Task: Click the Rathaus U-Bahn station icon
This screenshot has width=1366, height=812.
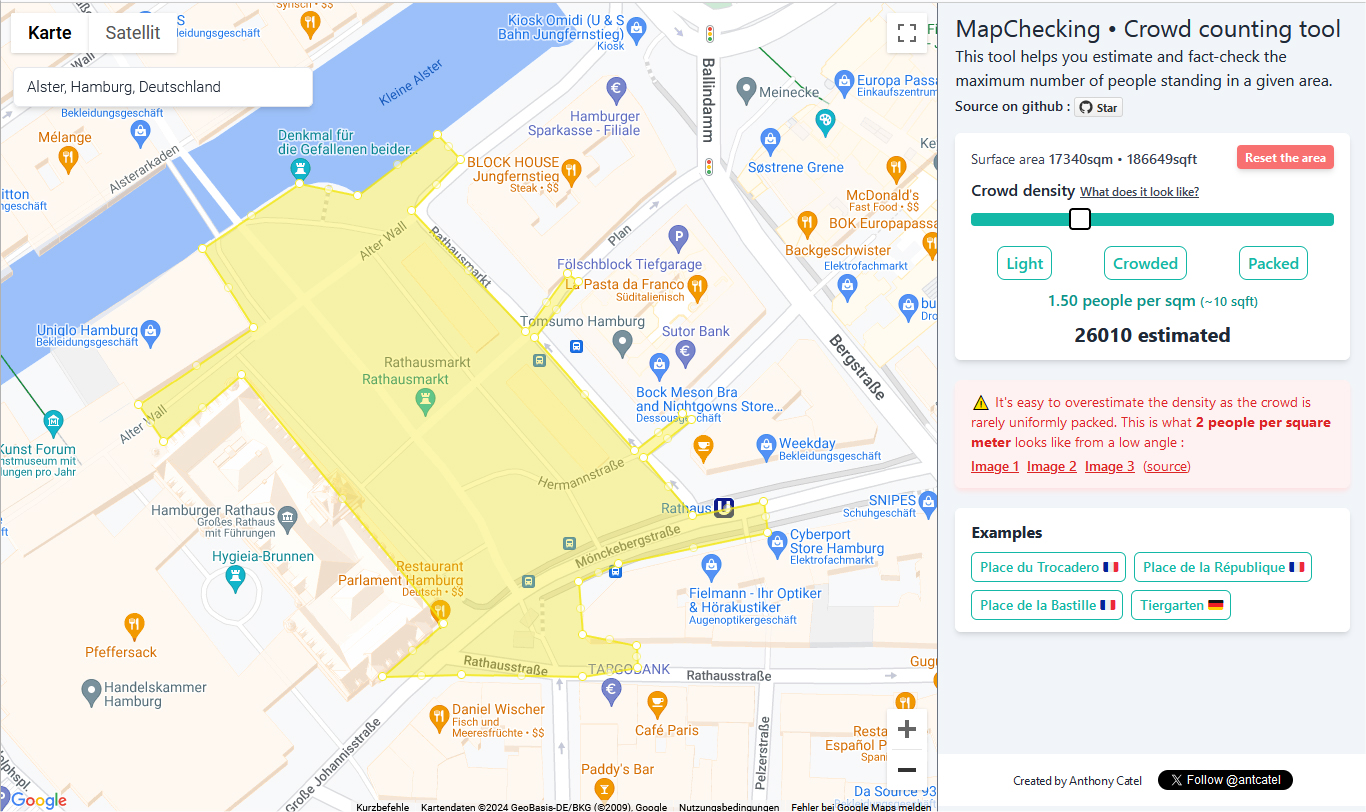Action: coord(724,508)
